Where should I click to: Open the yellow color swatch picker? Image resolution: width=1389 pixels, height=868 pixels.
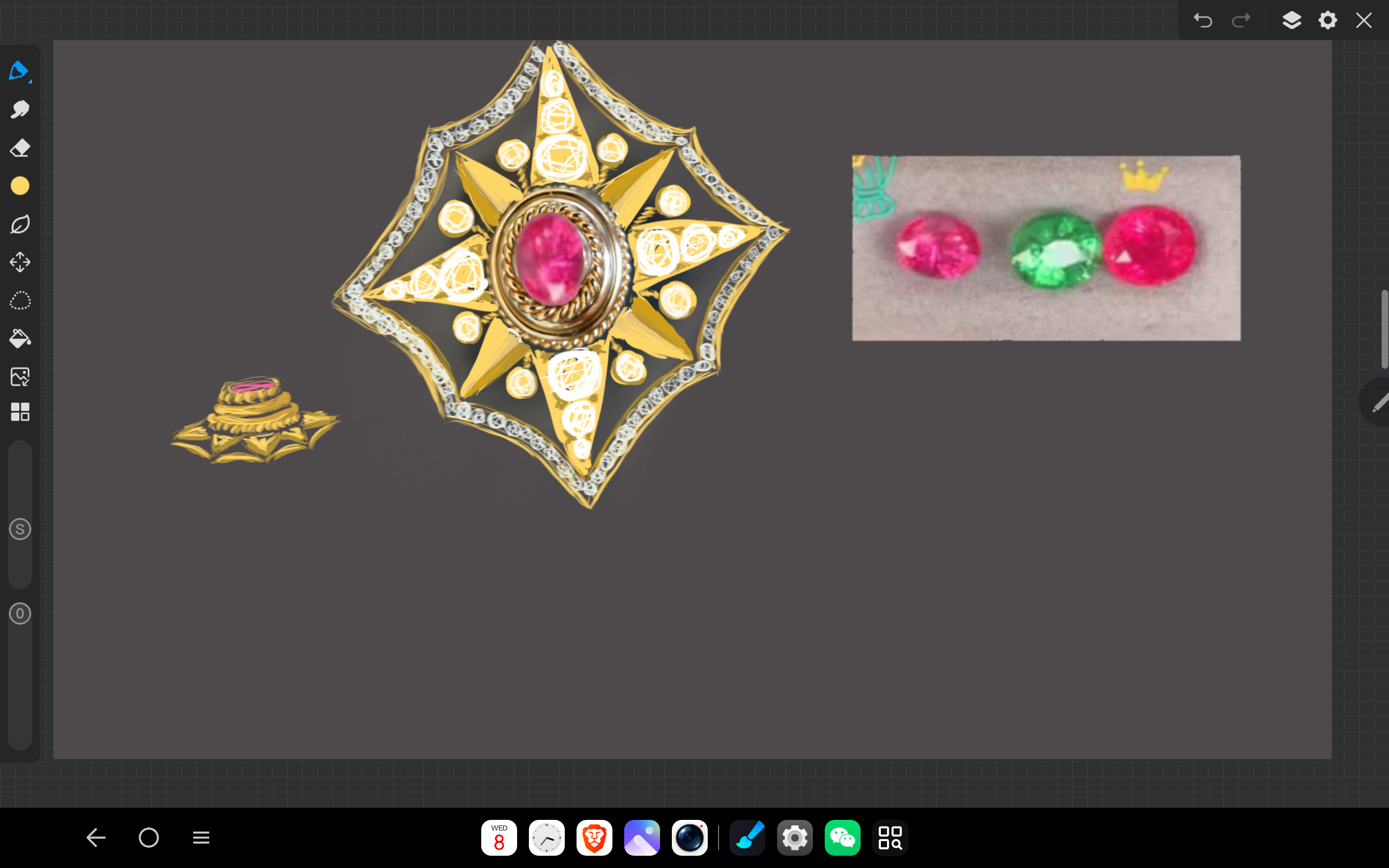pos(19,186)
